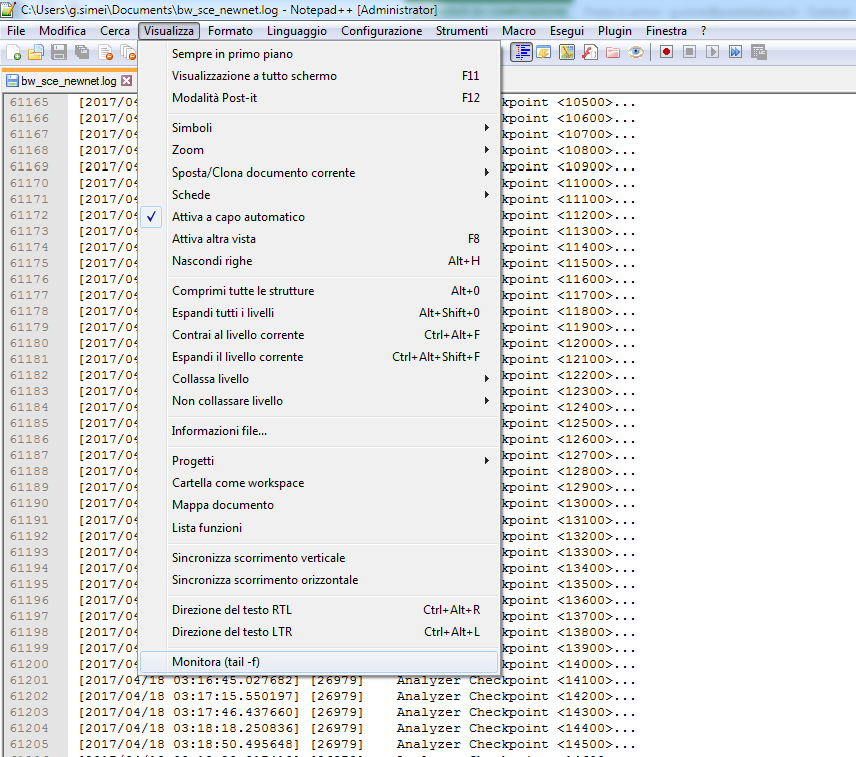
Task: Open the Macro menu
Action: tap(519, 31)
